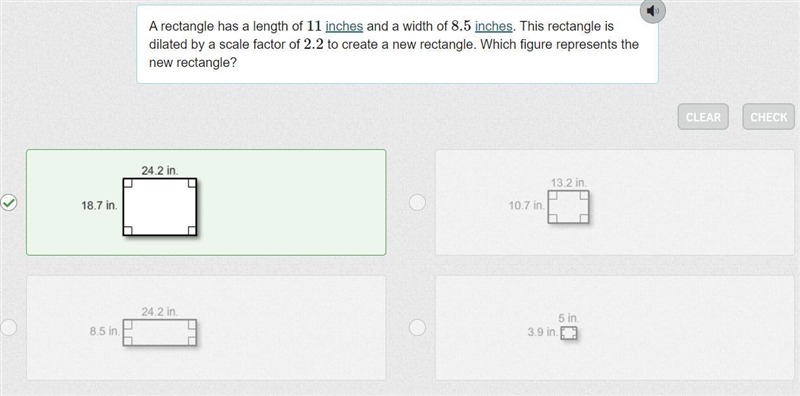Open the 'inches' glossary link after 8.5
Image resolution: width=800 pixels, height=396 pixels.
[x=493, y=26]
